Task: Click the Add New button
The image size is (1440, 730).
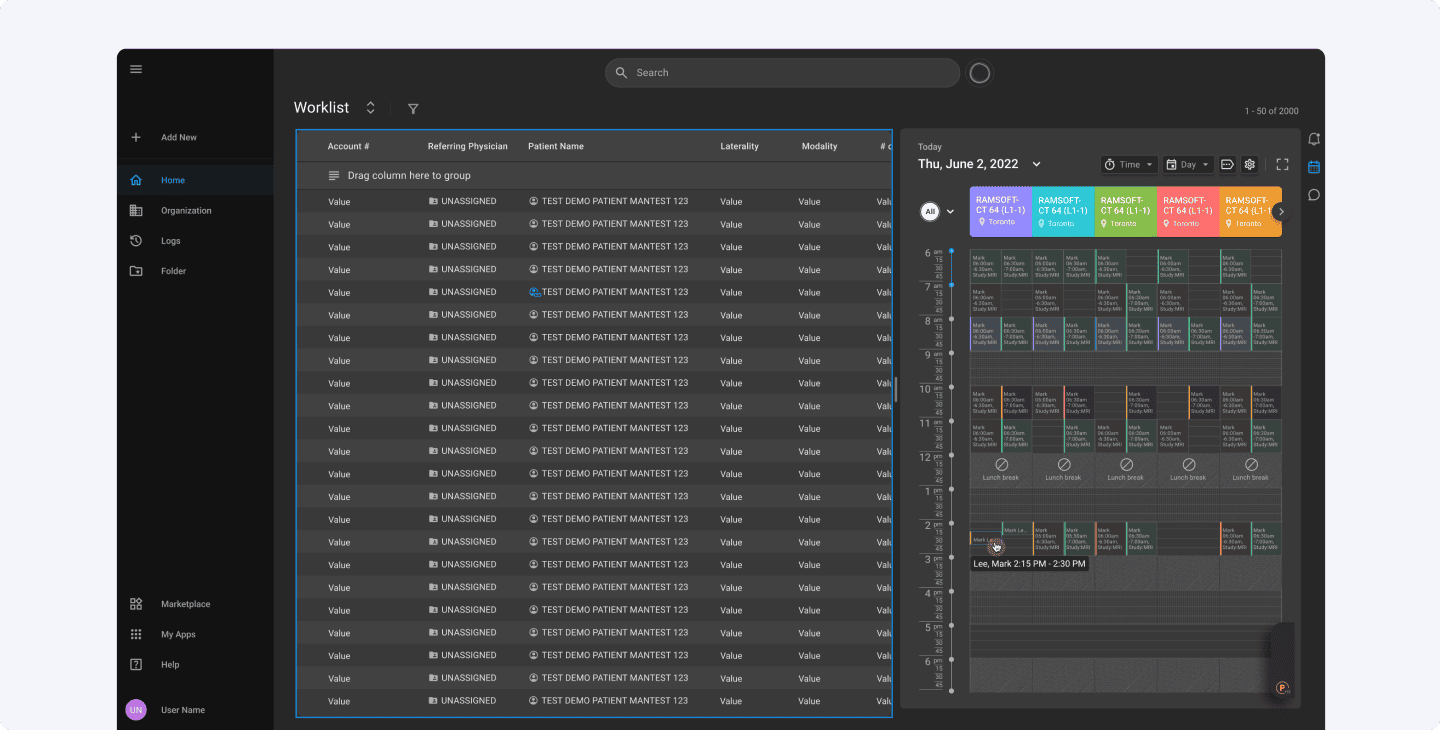Action: click(178, 138)
